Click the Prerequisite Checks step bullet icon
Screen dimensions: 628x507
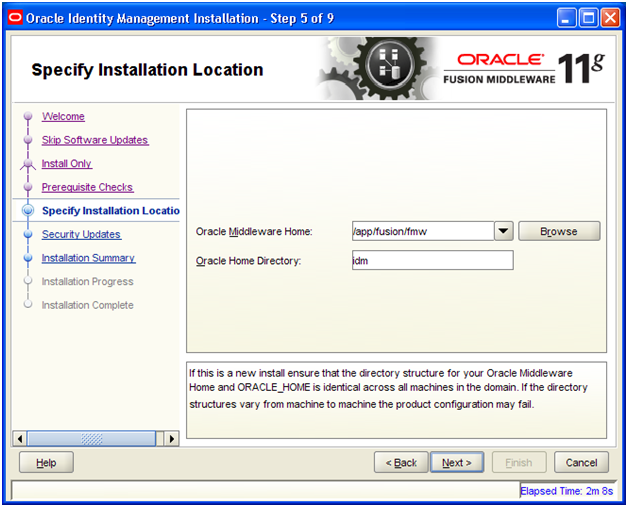click(28, 187)
